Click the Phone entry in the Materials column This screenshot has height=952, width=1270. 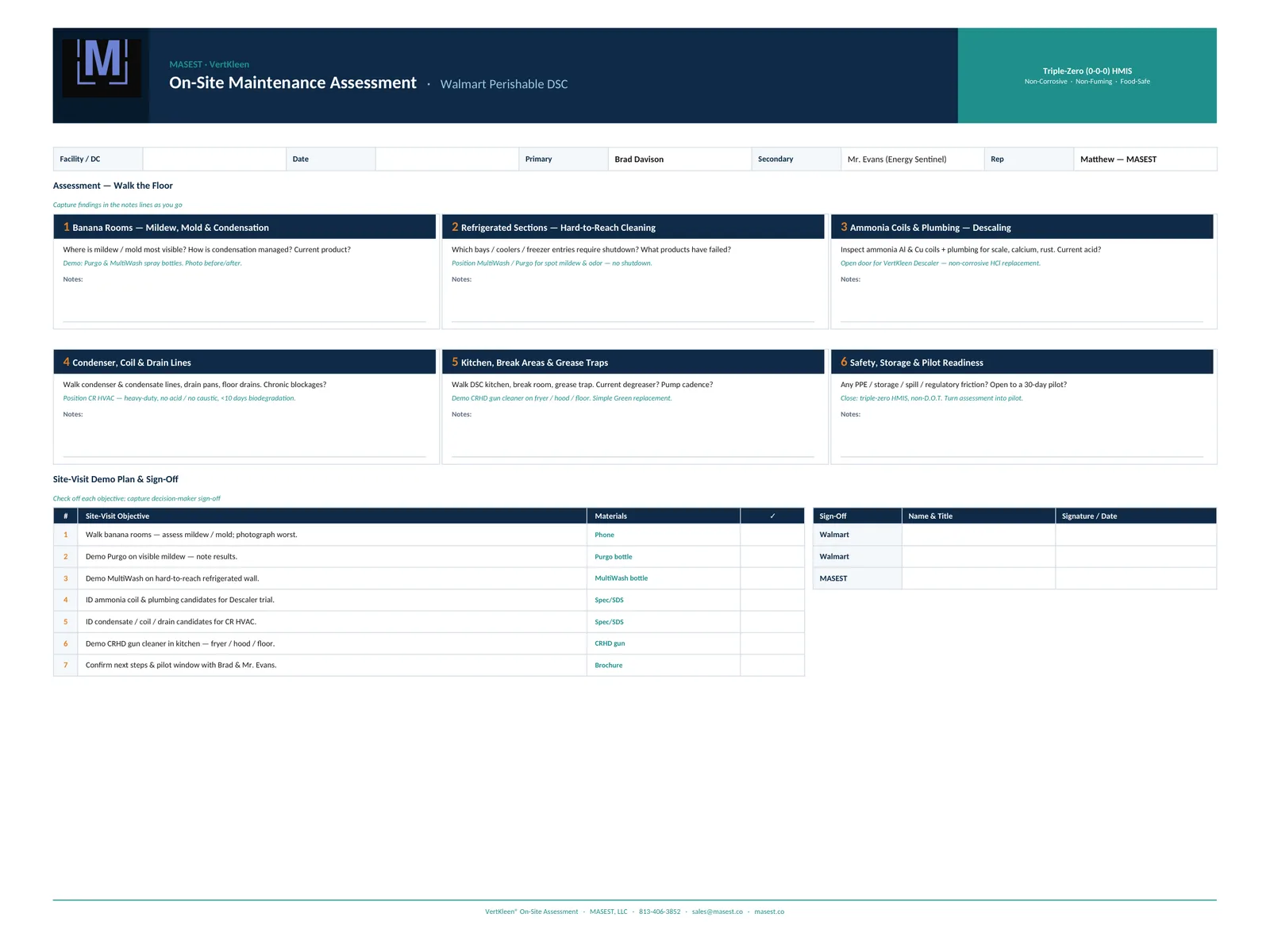(604, 535)
